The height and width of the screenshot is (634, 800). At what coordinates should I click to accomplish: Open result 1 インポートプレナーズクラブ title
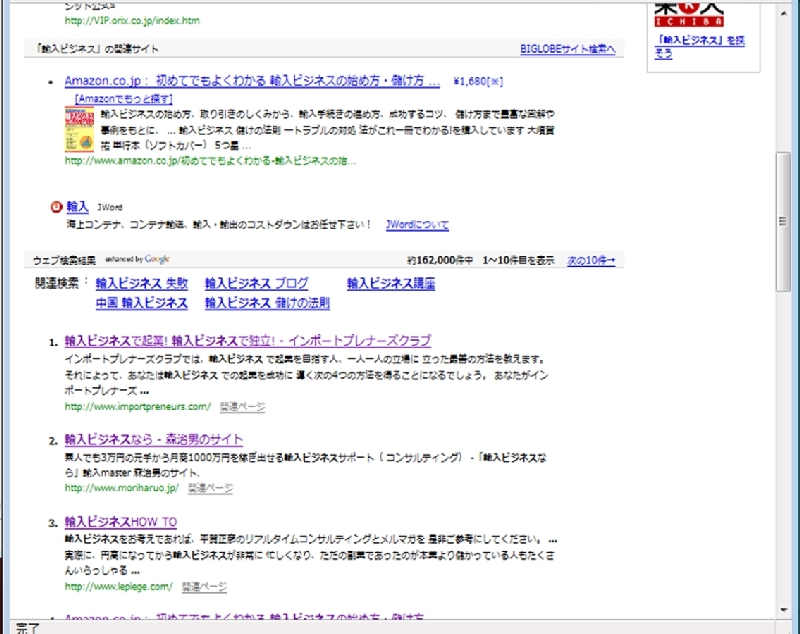click(247, 341)
